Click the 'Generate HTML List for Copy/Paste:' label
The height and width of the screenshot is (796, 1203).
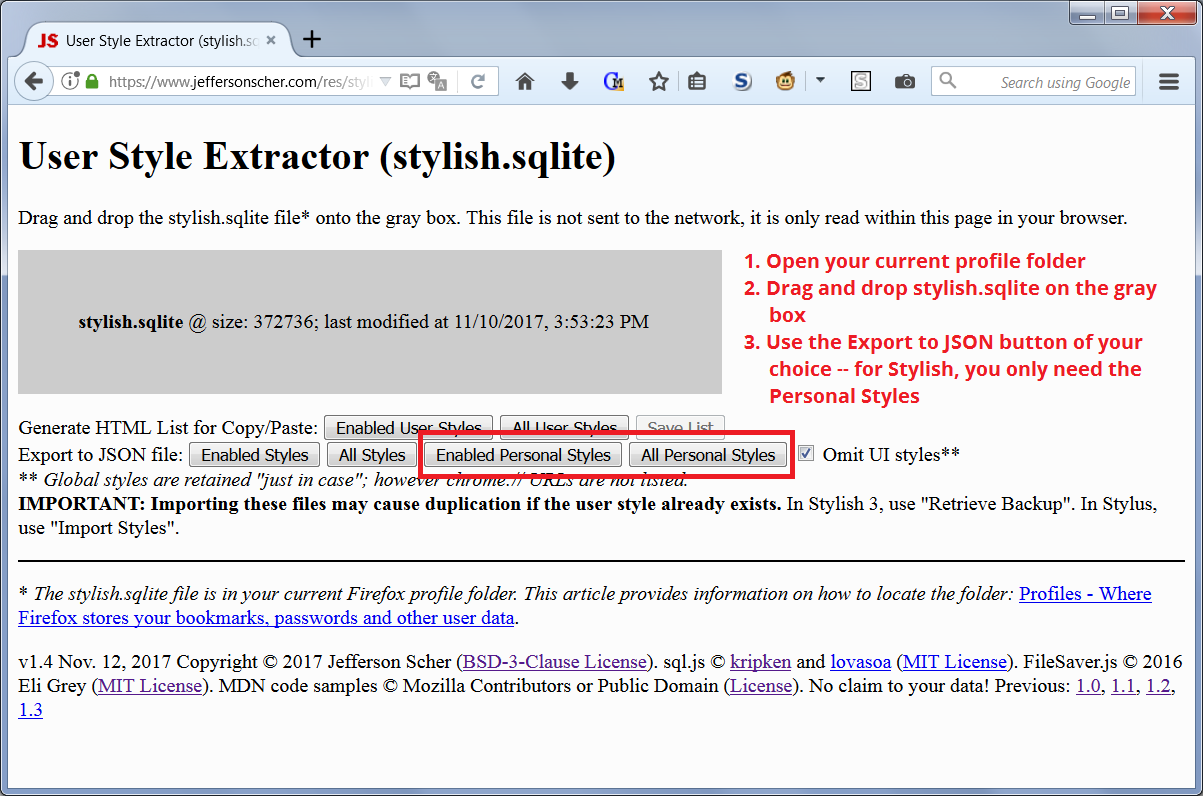[x=168, y=428]
